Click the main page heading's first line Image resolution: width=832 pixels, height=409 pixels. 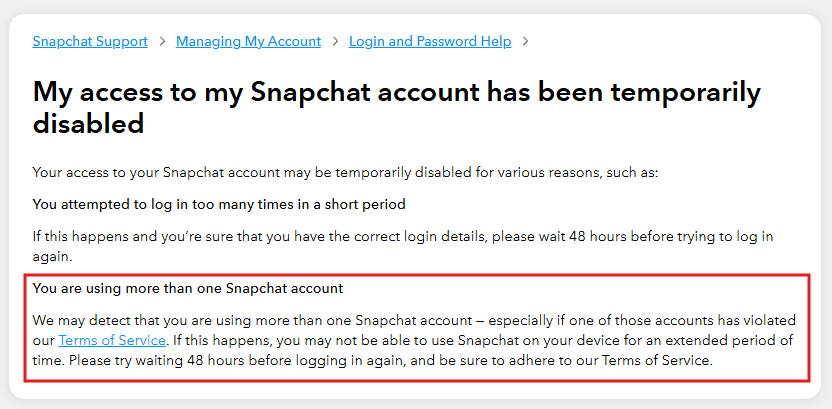[x=396, y=93]
